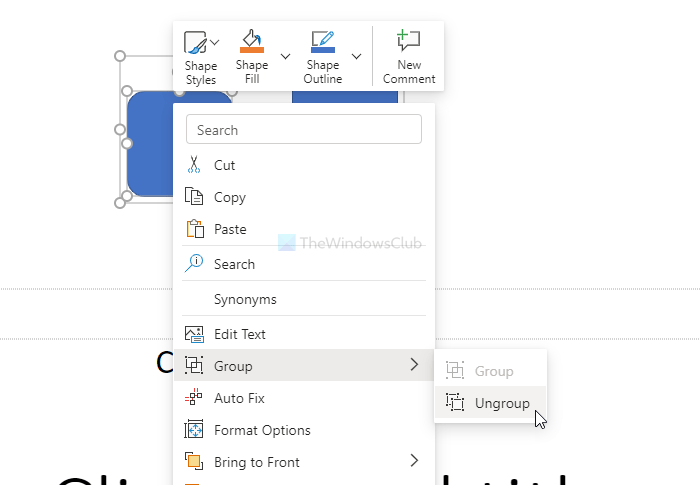The width and height of the screenshot is (700, 485).
Task: Expand the Bring to Front submenu arrow
Action: [x=414, y=461]
